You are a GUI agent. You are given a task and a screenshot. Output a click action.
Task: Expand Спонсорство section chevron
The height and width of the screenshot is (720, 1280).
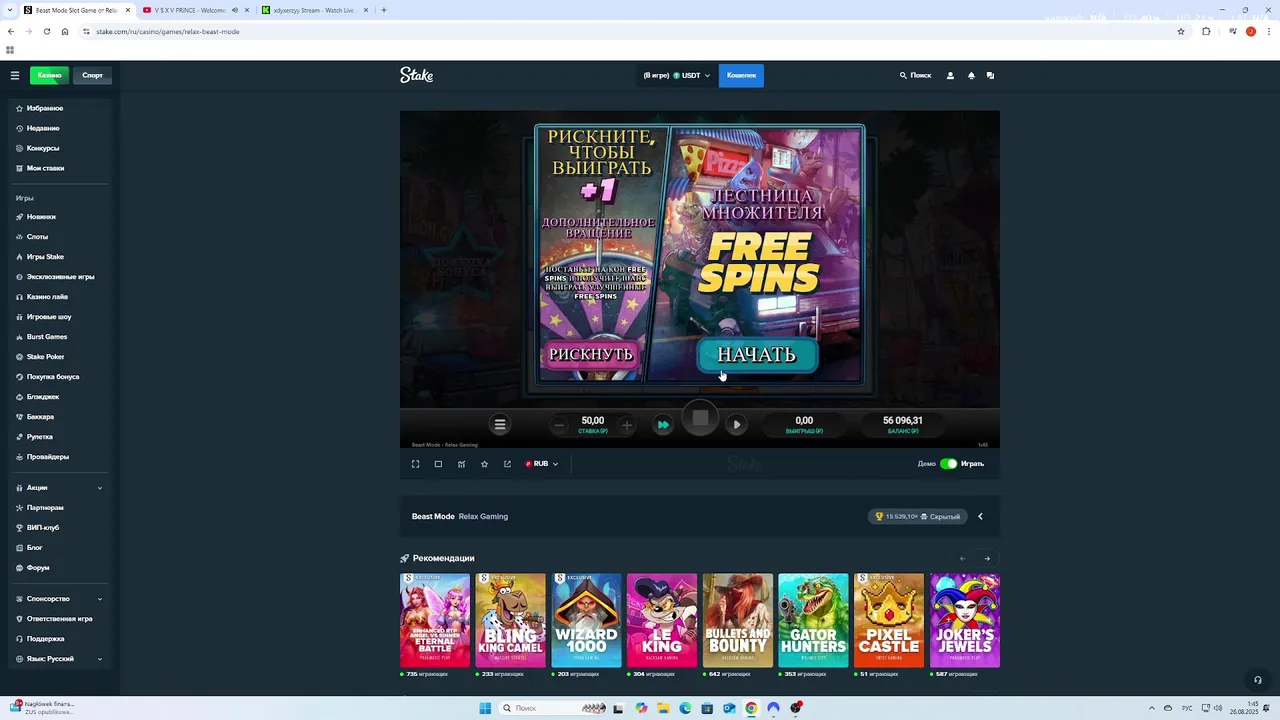point(100,599)
